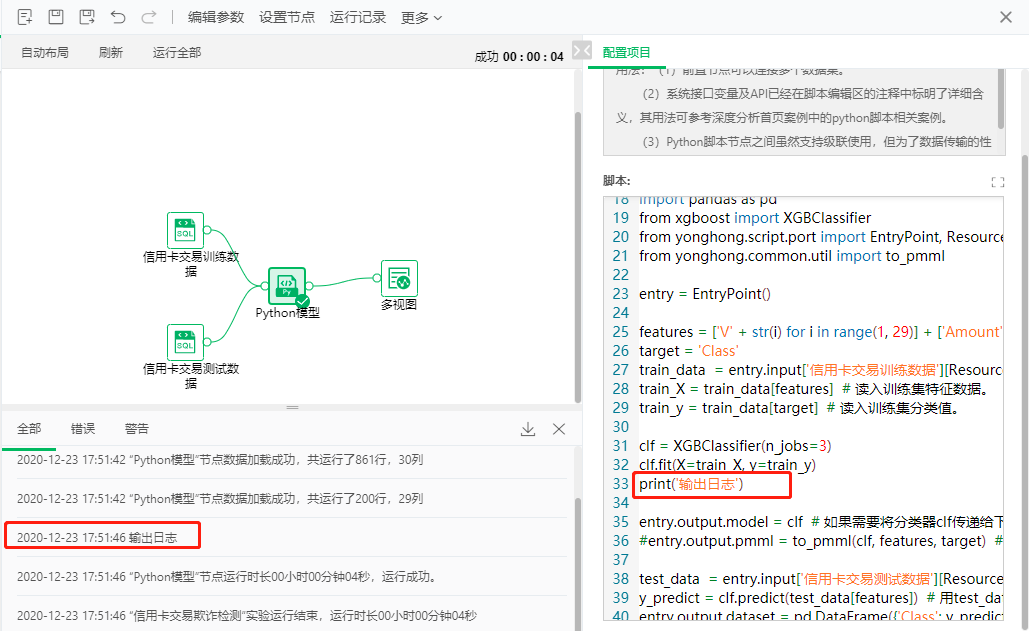1029x631 pixels.
Task: Click output port of 训练数据 node
Action: pyautogui.click(x=207, y=230)
